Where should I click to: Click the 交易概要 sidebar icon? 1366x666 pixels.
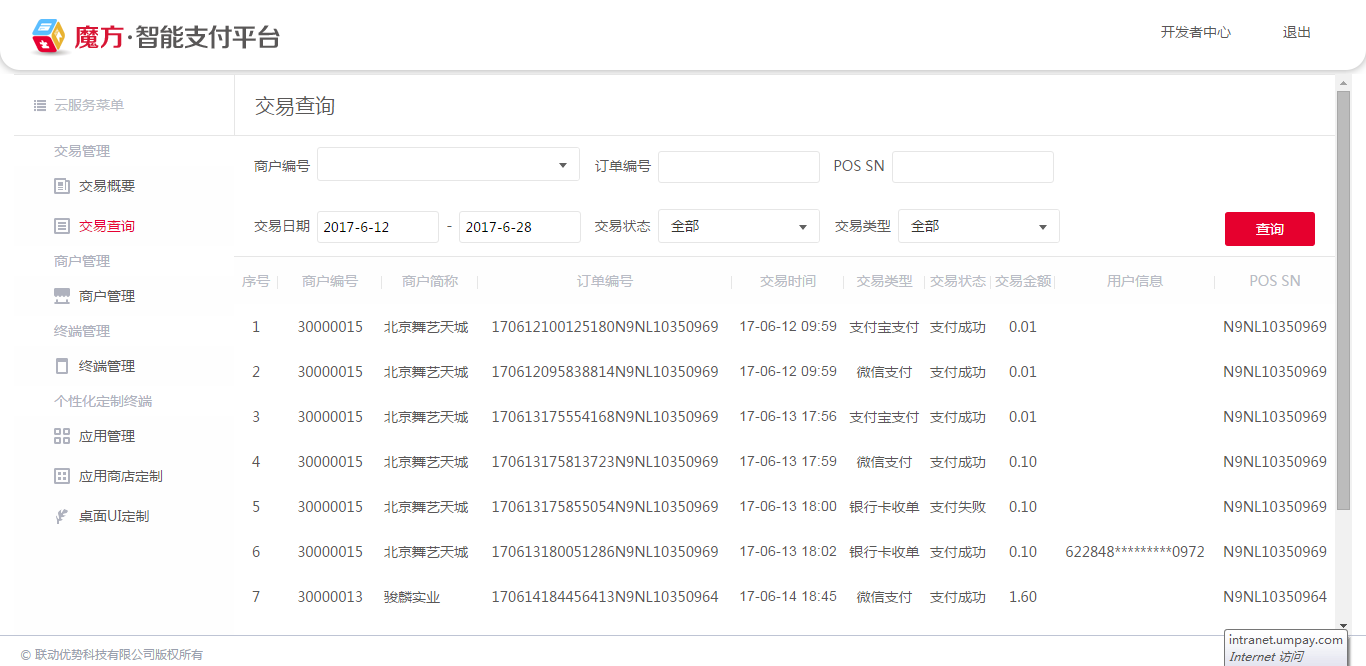pos(62,186)
